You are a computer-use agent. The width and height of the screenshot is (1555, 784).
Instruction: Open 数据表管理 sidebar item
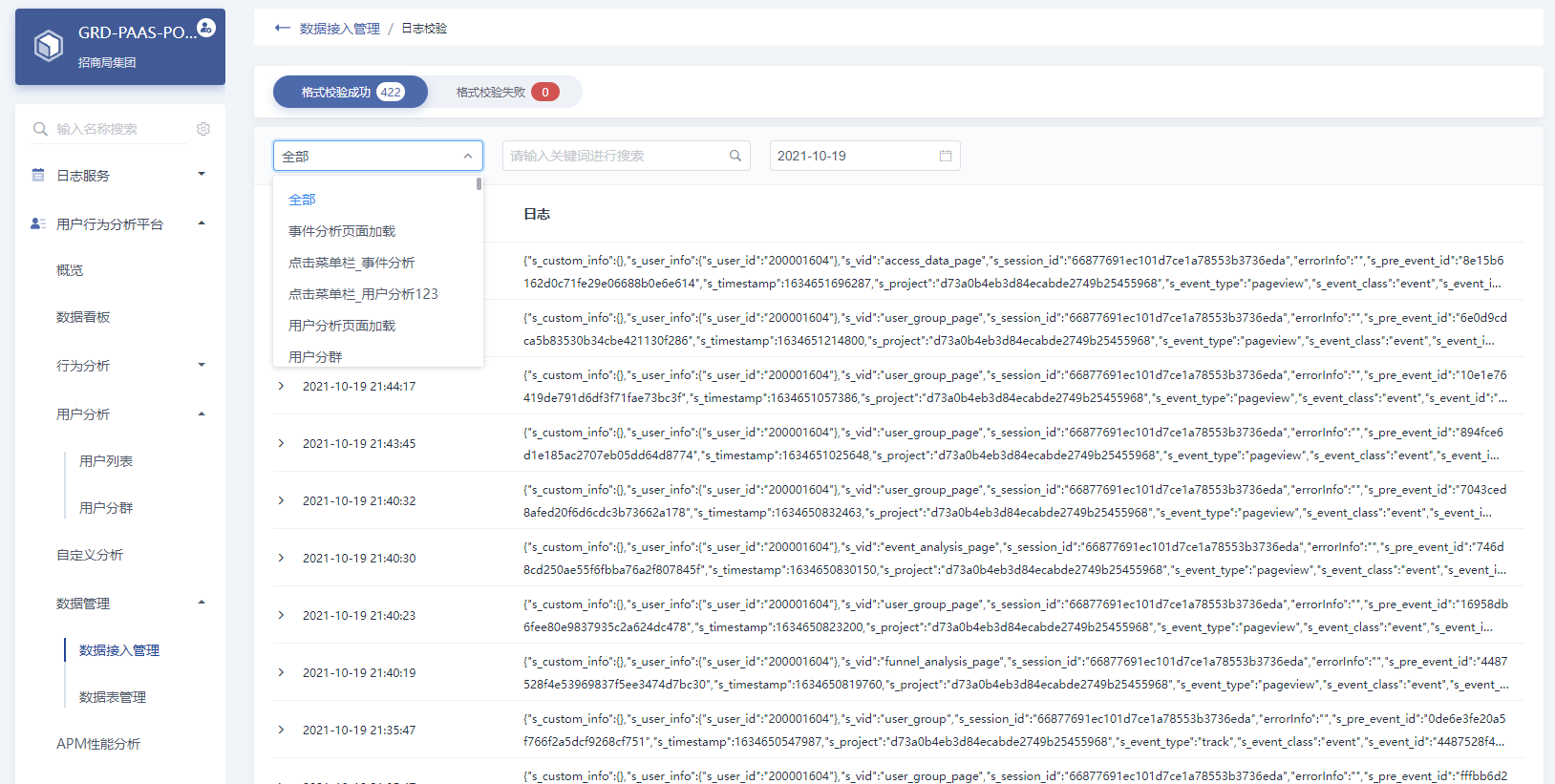[113, 697]
